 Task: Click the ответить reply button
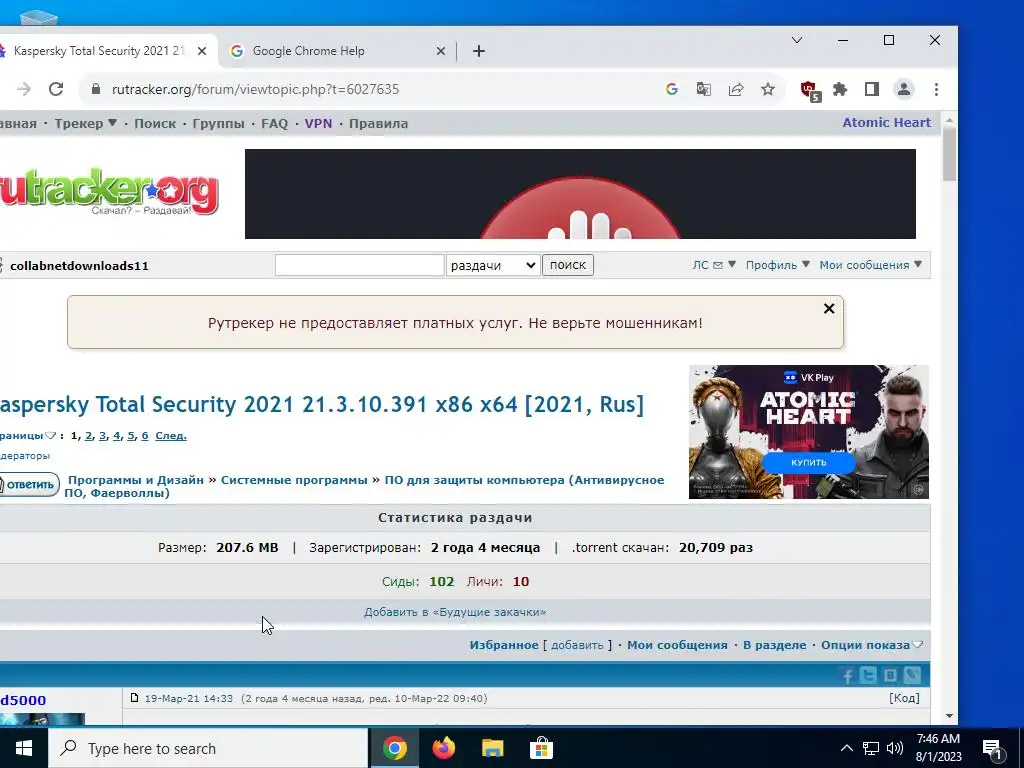point(29,485)
